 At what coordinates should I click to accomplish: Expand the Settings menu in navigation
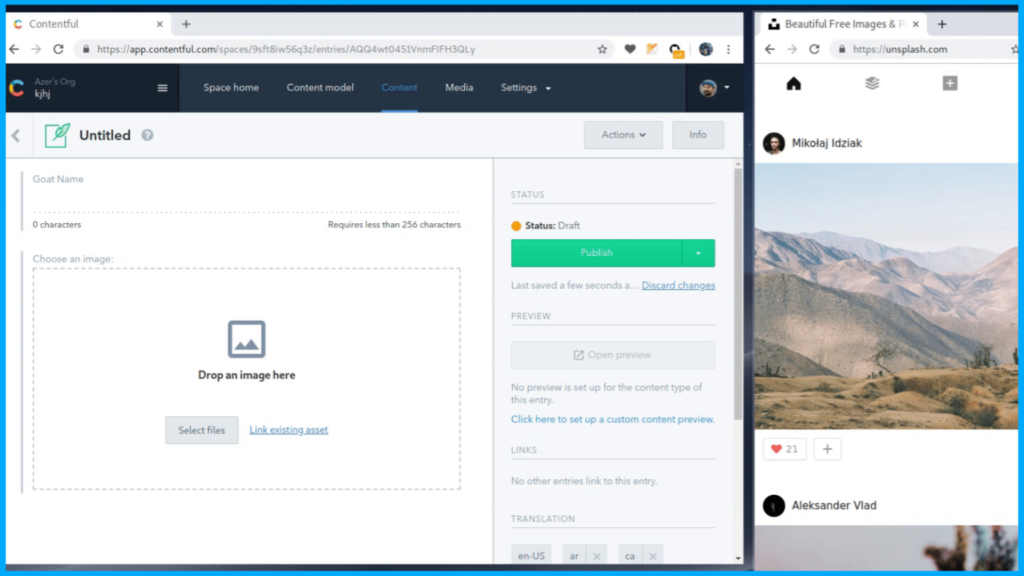pyautogui.click(x=525, y=88)
